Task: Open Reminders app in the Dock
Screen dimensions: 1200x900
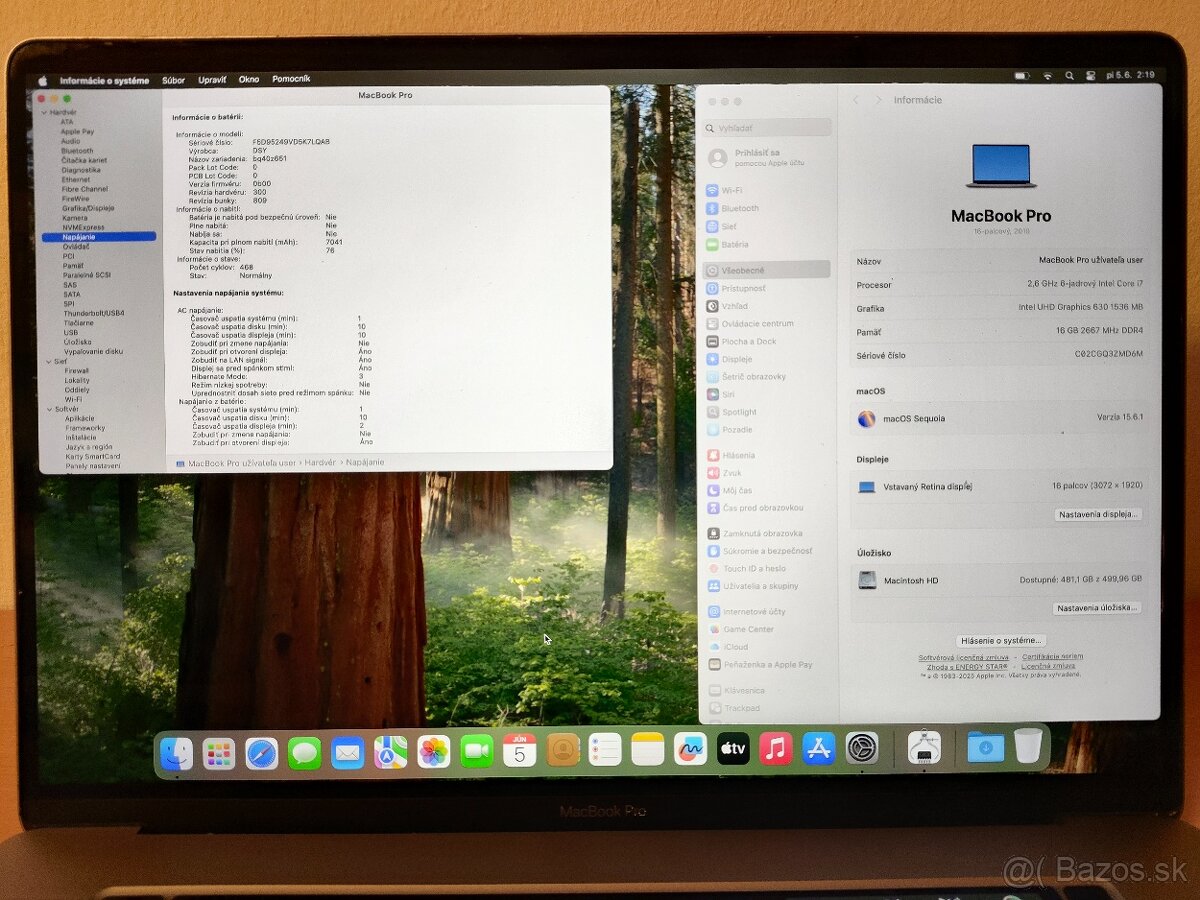Action: coord(605,749)
